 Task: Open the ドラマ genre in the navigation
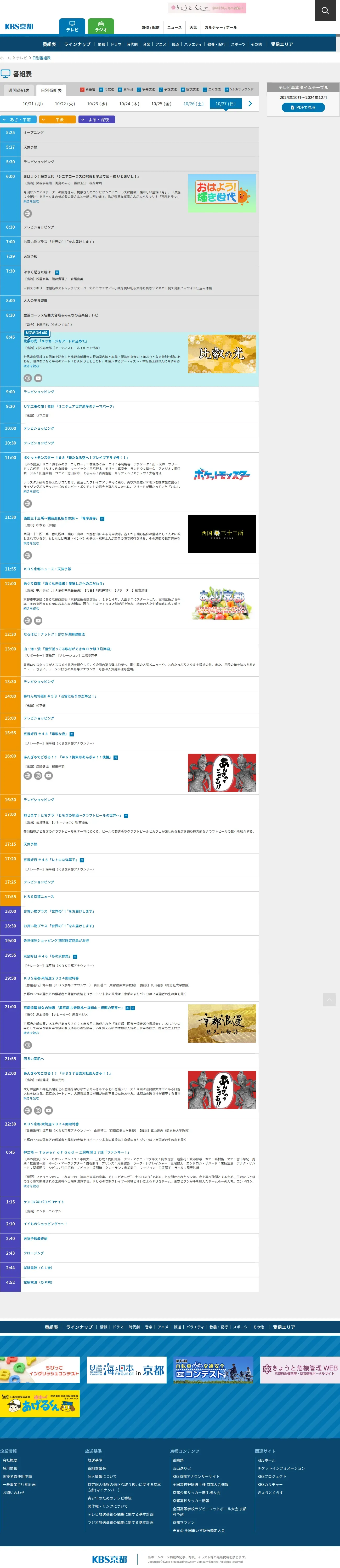point(116,44)
